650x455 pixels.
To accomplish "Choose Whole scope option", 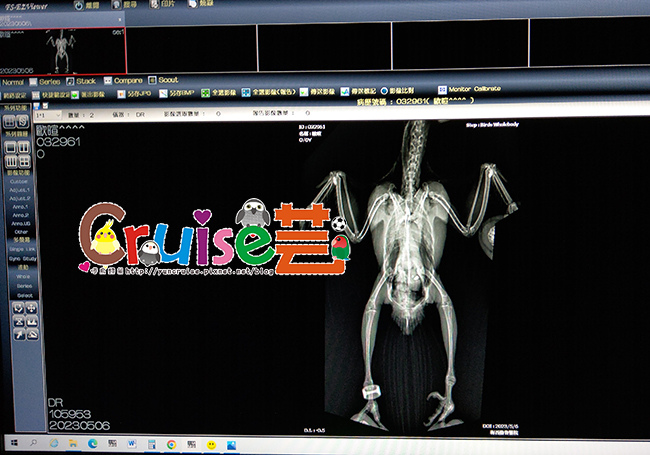I will 23,276.
